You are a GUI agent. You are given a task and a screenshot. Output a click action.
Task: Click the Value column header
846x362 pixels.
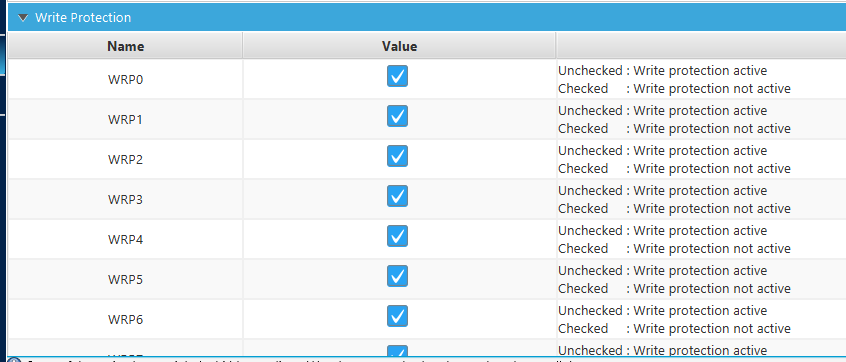point(399,46)
